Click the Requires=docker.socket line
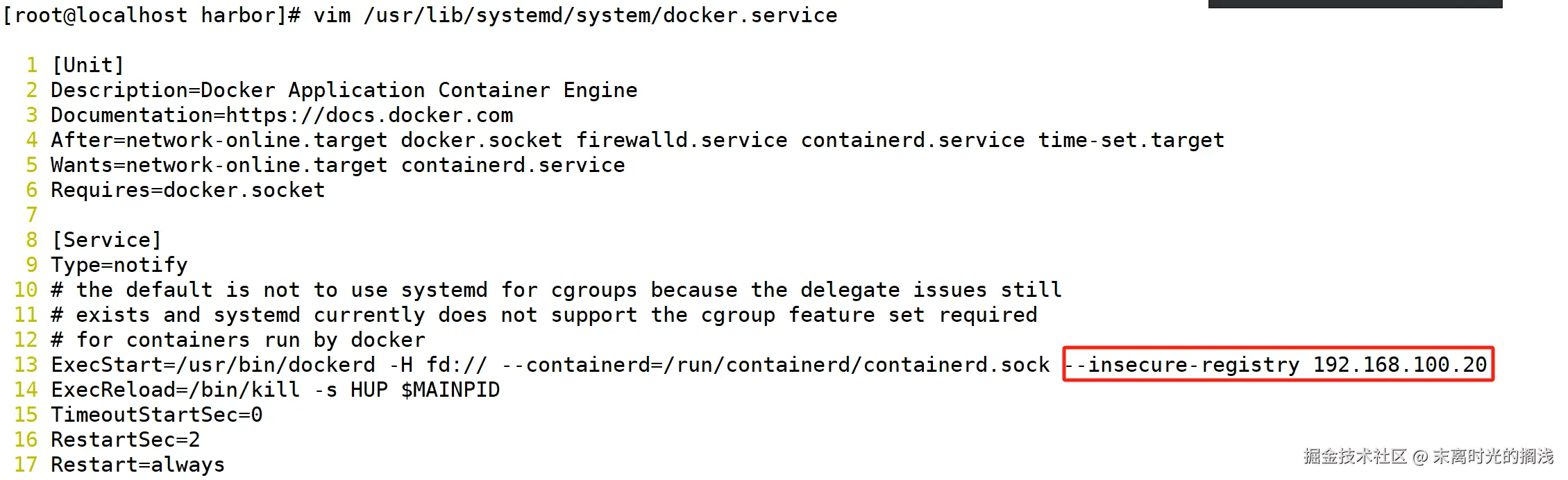Screen dimensions: 1568x480 tap(187, 190)
